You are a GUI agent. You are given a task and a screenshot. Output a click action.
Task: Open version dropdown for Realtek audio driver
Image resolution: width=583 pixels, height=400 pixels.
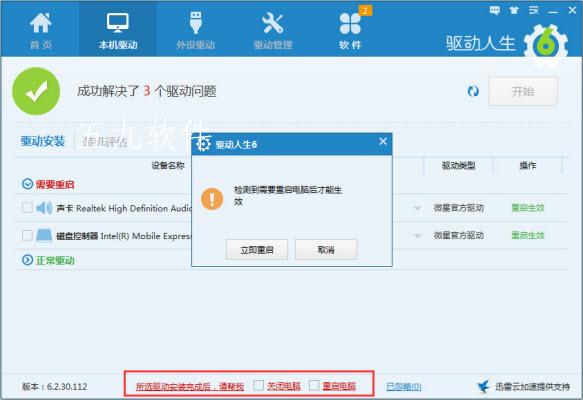click(418, 209)
